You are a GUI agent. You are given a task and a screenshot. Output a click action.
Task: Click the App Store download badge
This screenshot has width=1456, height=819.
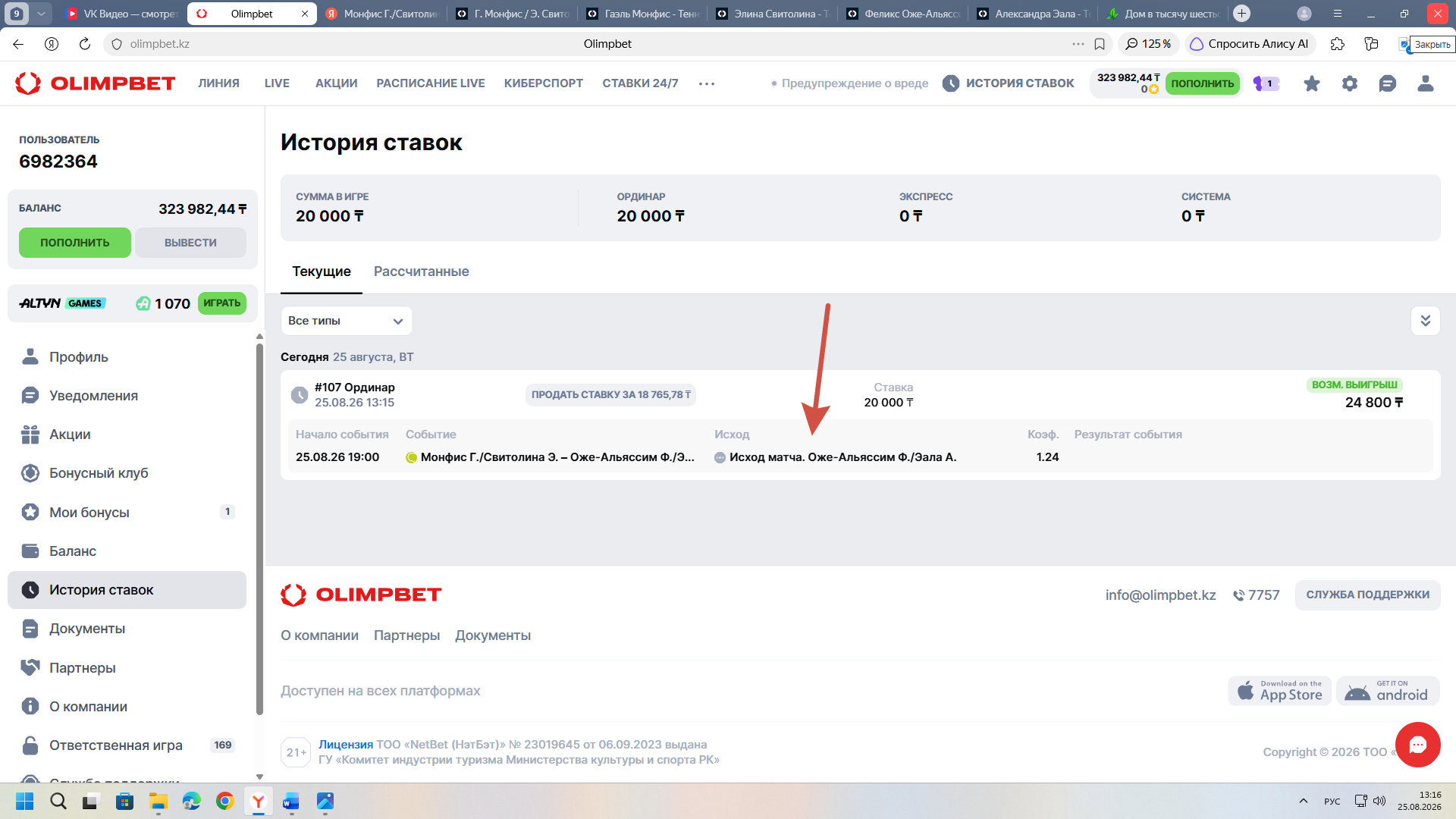pos(1279,691)
